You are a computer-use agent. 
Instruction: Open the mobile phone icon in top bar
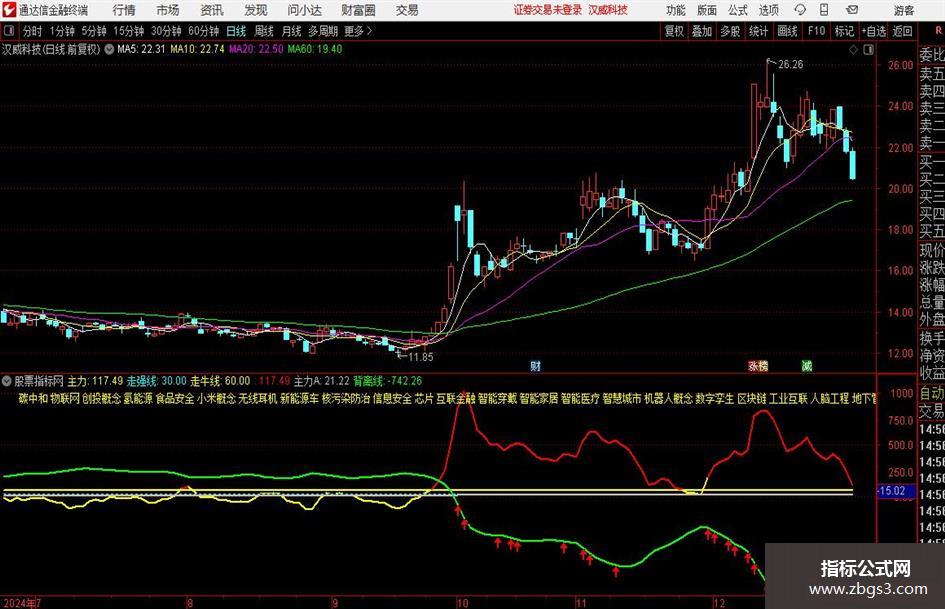[824, 10]
